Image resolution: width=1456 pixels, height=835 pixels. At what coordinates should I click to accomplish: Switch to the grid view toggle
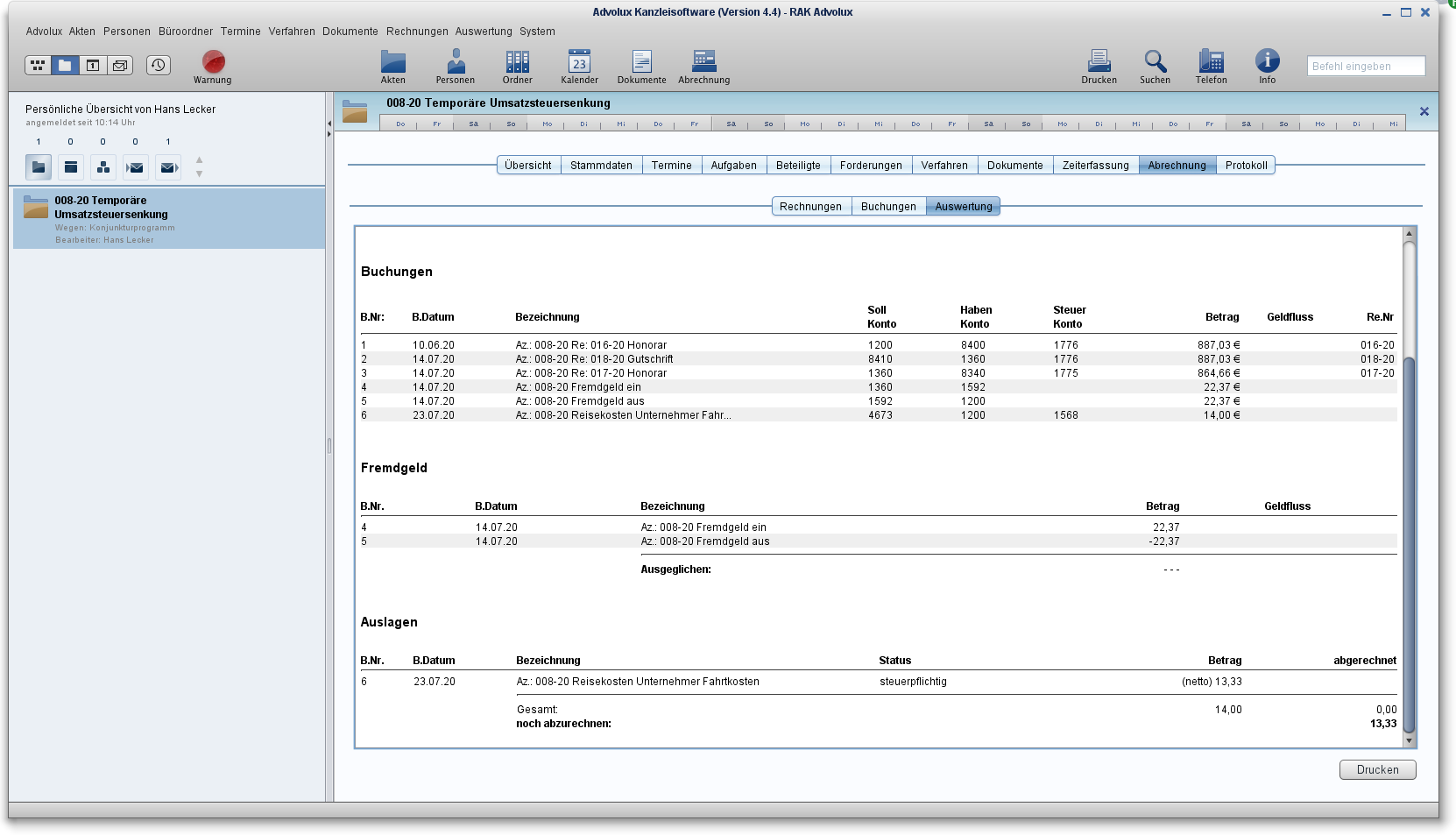(38, 65)
